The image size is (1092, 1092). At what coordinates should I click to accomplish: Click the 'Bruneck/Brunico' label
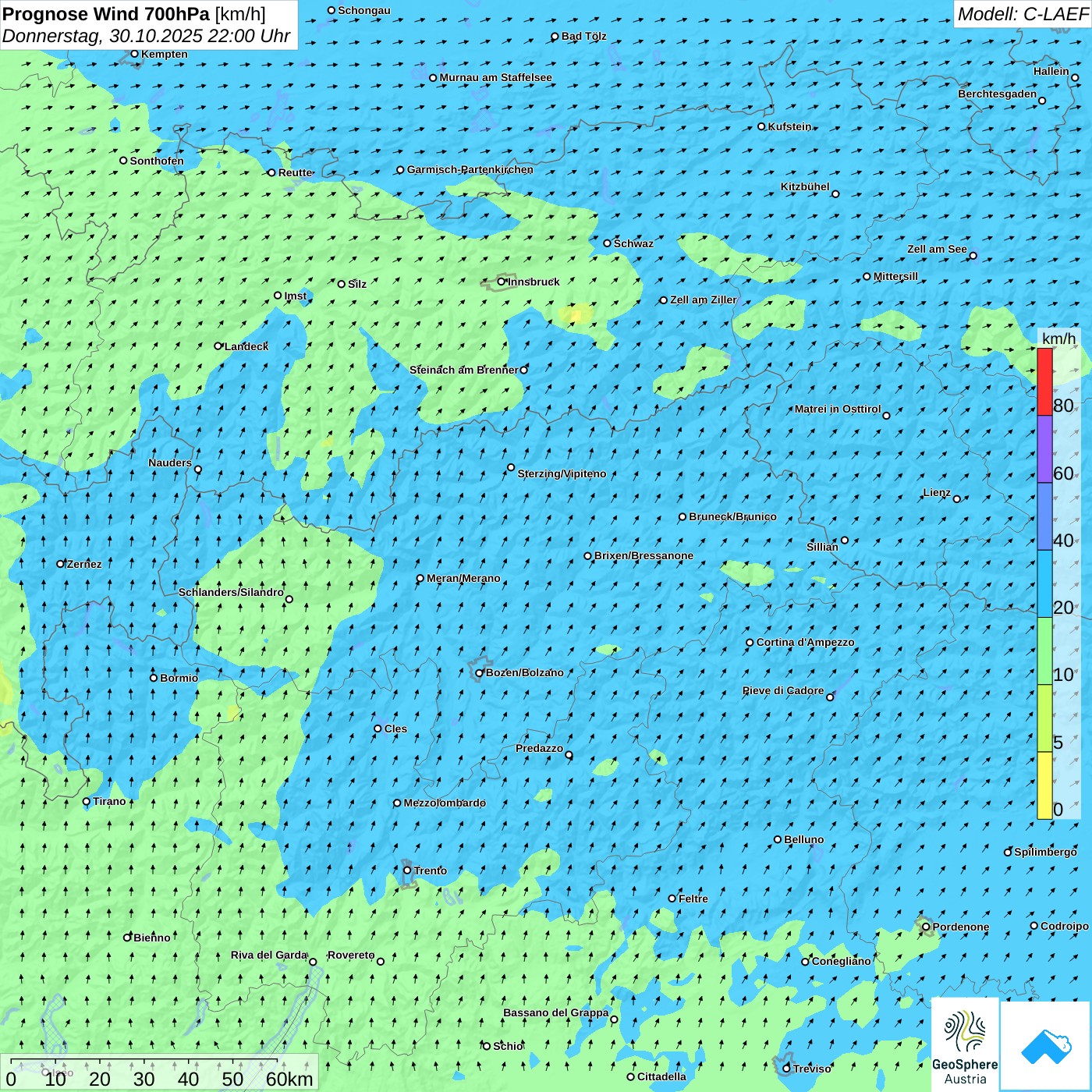coord(733,516)
